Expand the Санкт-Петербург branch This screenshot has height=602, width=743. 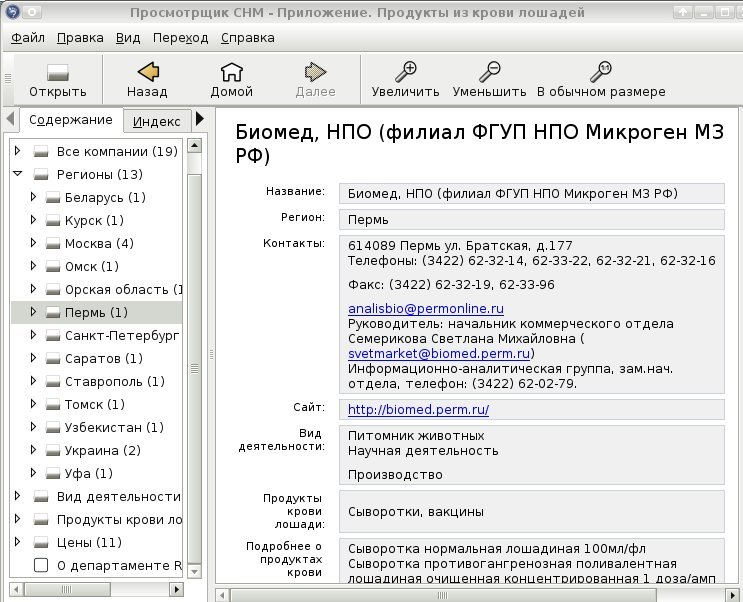point(33,334)
